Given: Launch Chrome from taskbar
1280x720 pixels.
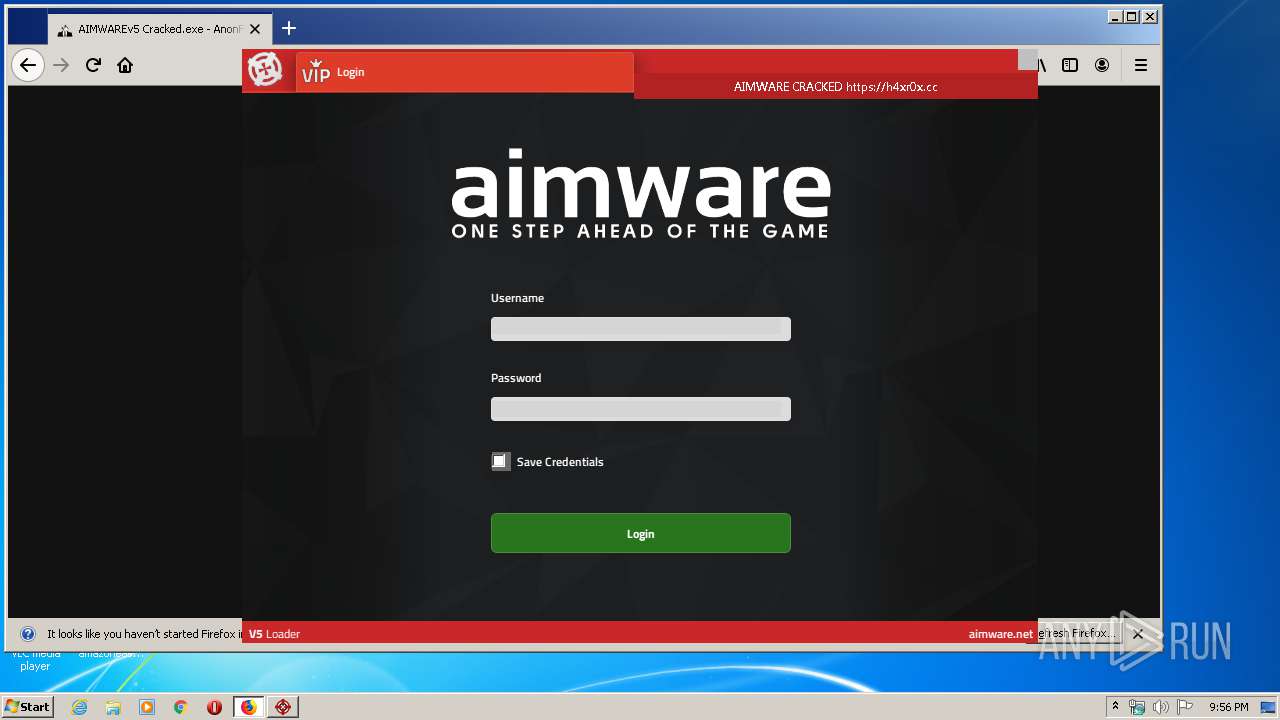Looking at the screenshot, I should [x=180, y=707].
